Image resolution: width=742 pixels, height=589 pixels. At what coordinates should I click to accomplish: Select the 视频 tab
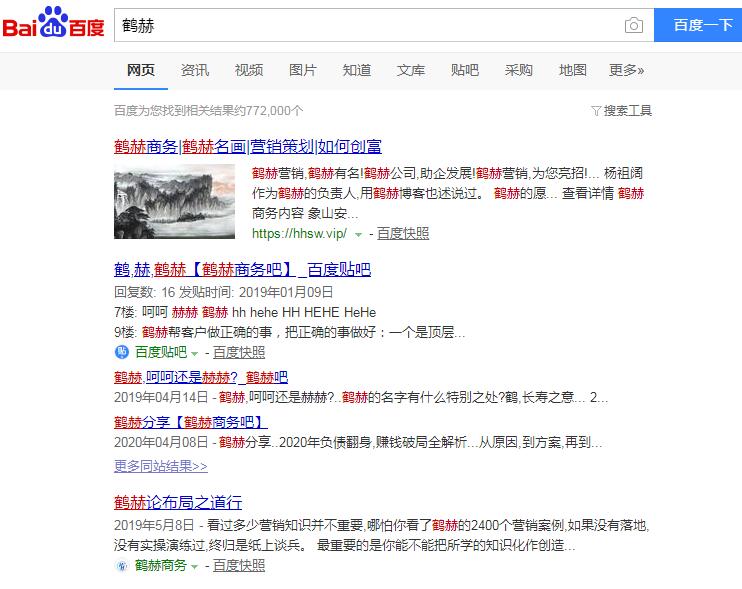(249, 70)
